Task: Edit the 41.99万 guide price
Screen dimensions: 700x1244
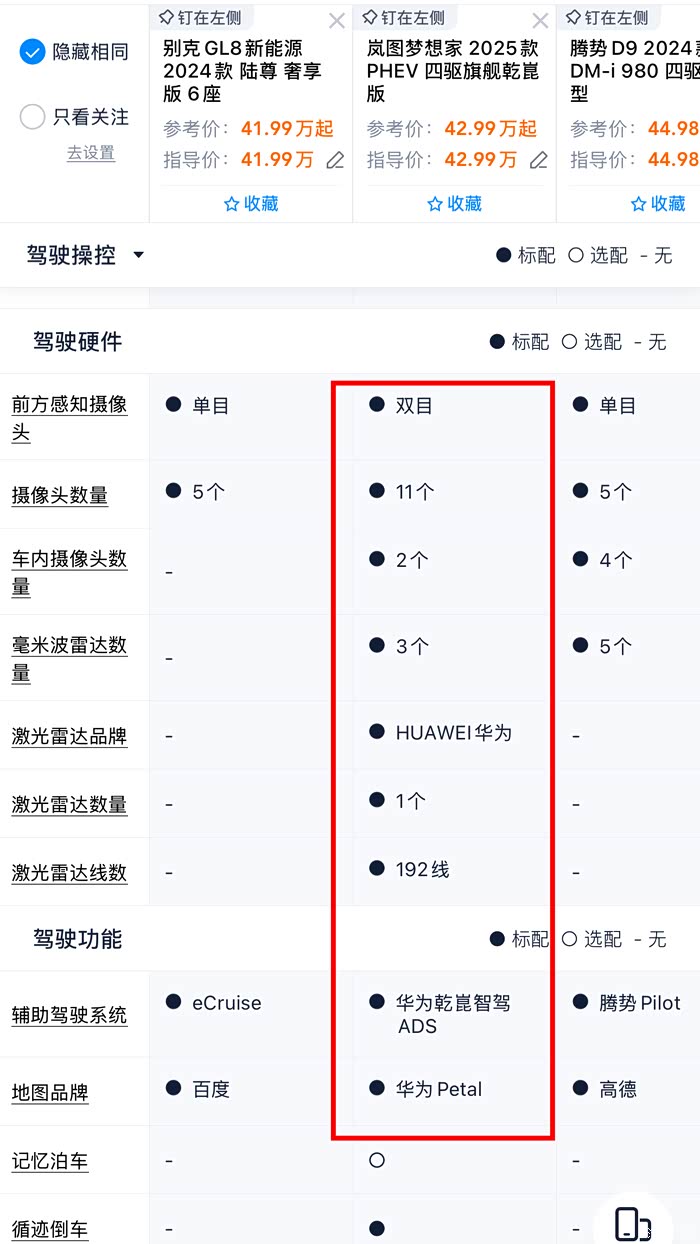Action: 335,160
